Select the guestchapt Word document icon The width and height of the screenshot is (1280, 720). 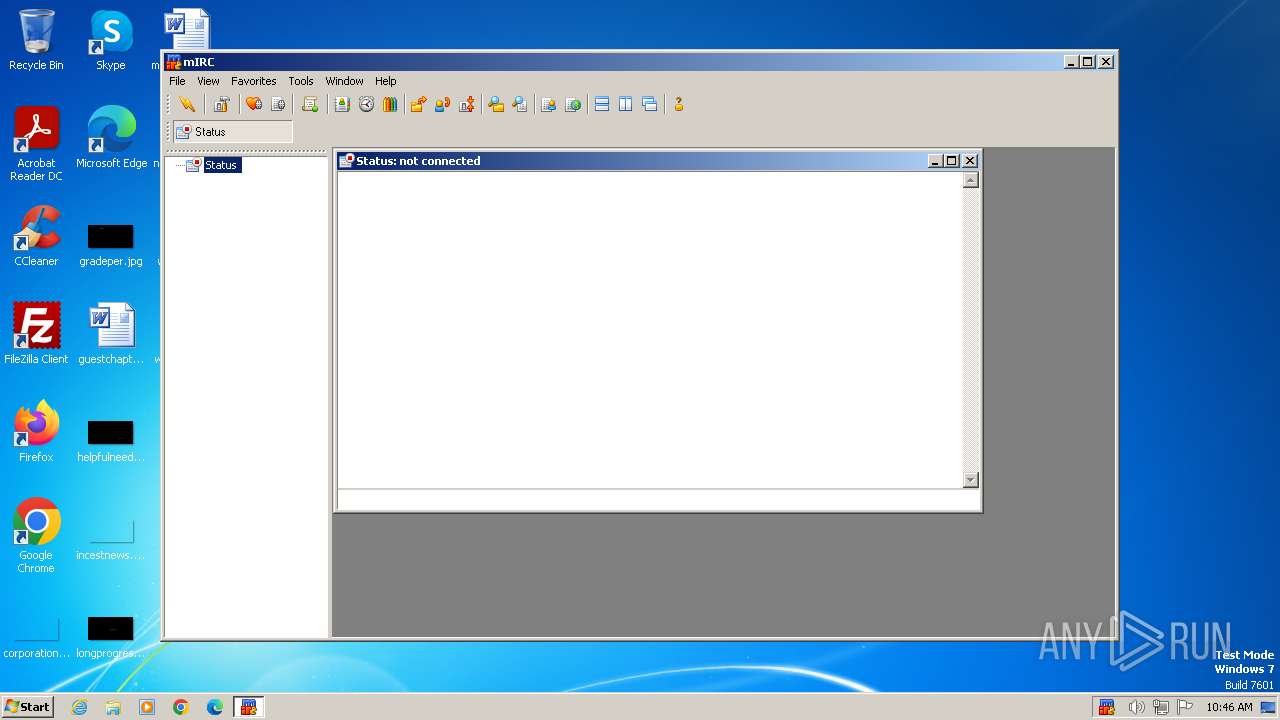[111, 333]
